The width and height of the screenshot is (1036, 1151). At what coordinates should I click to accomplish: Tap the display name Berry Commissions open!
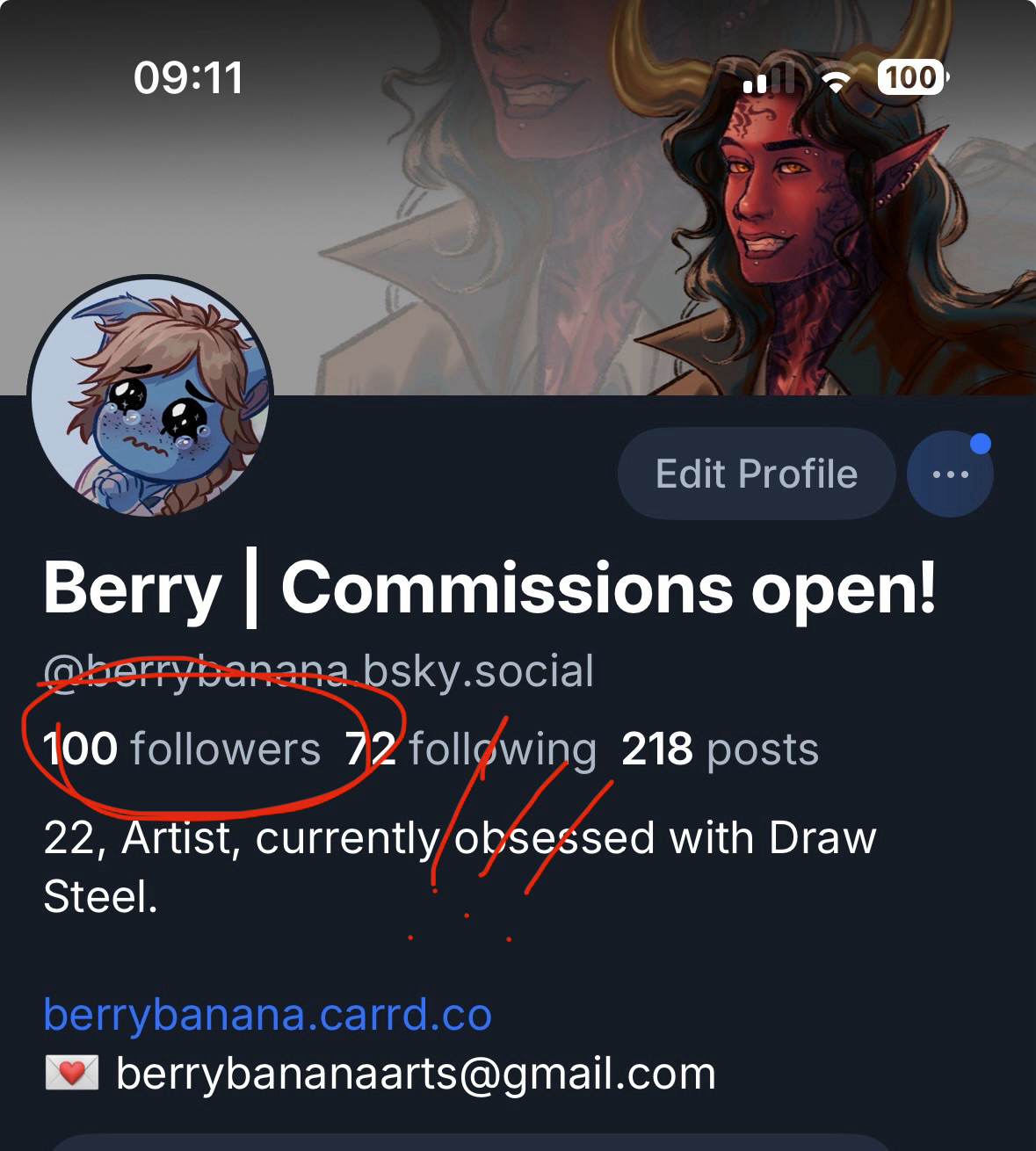[489, 589]
